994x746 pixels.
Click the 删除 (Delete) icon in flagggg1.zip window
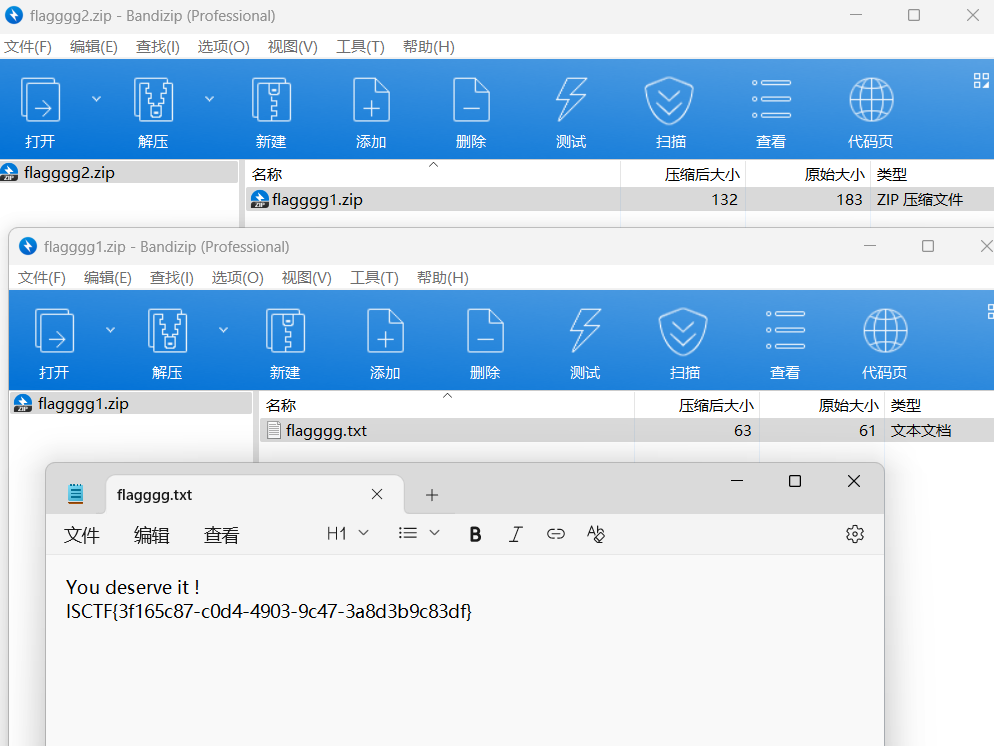(x=485, y=331)
